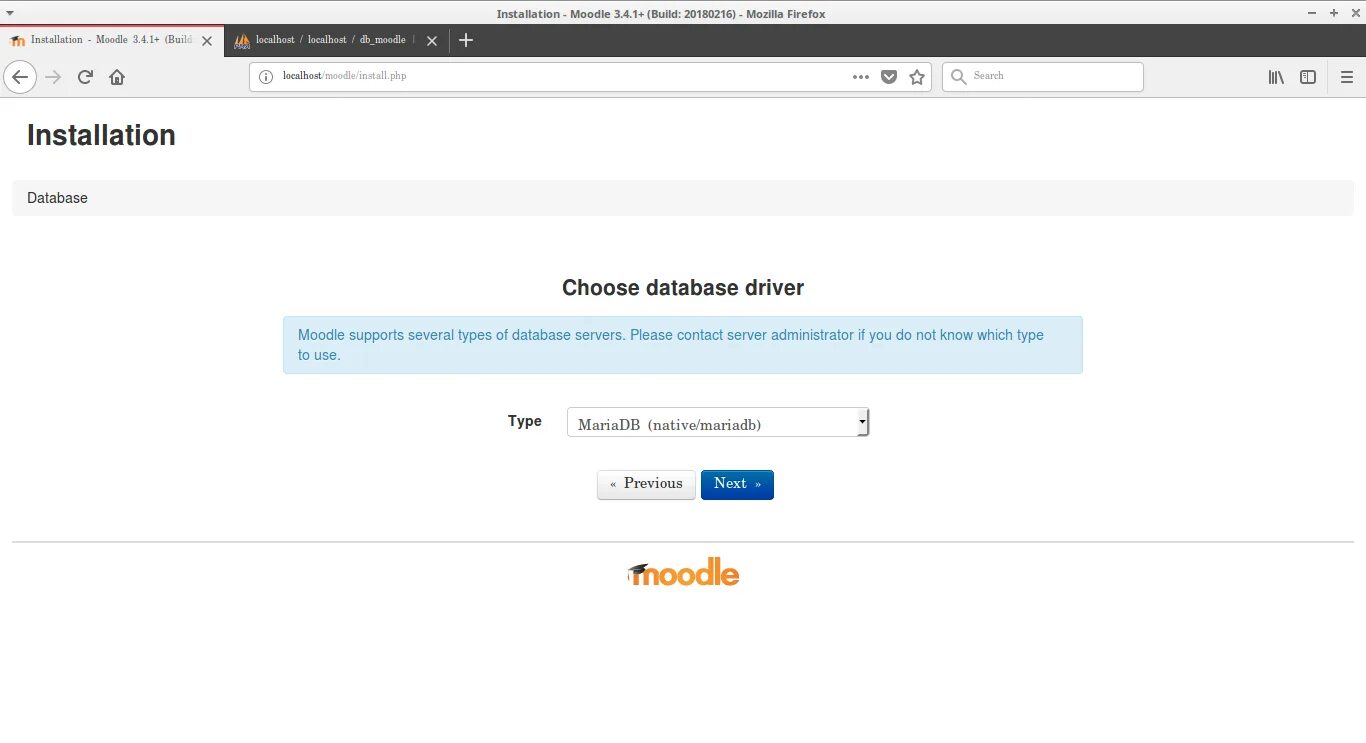Click the Database breadcrumb text
This screenshot has height=743, width=1366.
coord(57,198)
